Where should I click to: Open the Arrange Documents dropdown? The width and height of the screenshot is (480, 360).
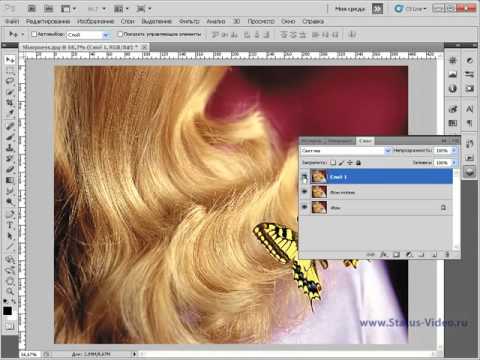point(122,9)
